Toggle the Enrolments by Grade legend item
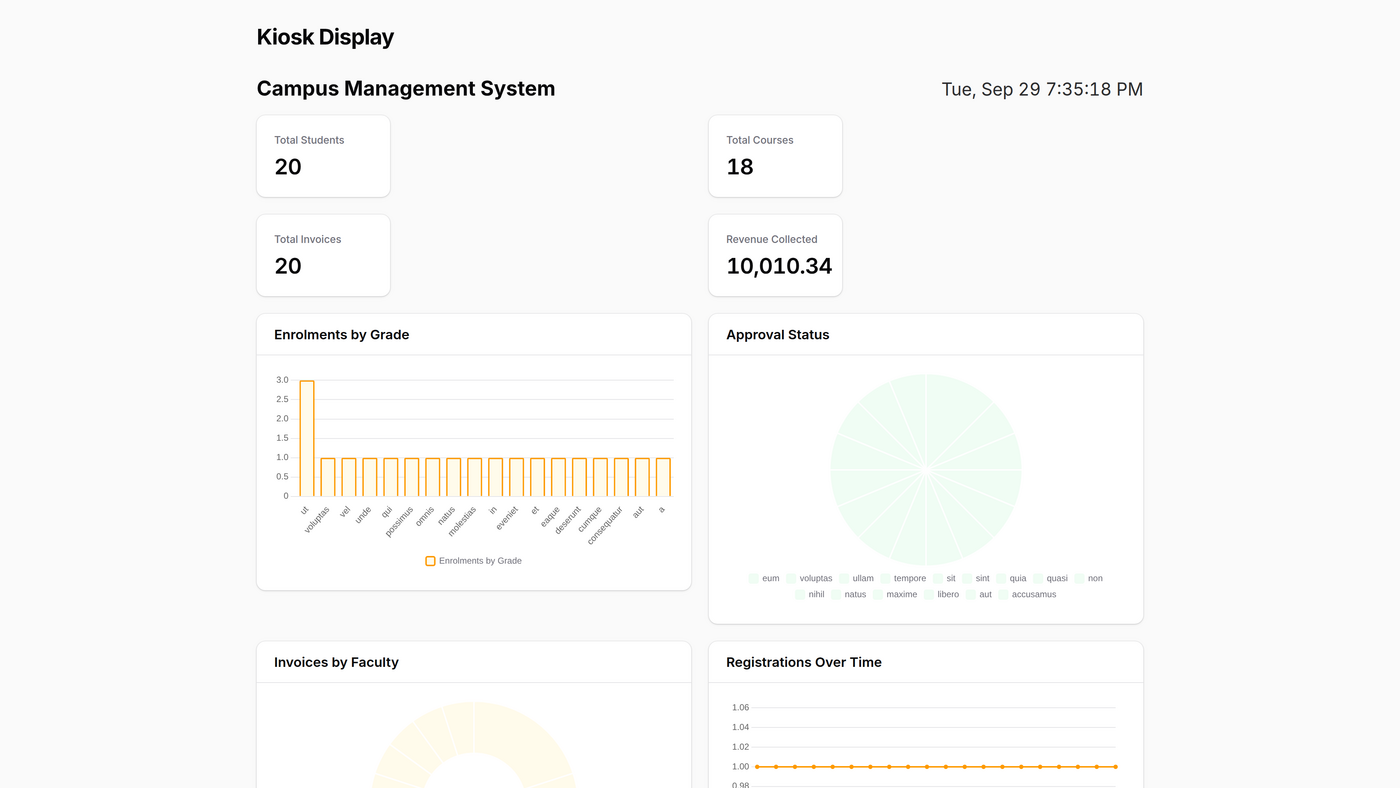Viewport: 1400px width, 788px height. click(473, 561)
